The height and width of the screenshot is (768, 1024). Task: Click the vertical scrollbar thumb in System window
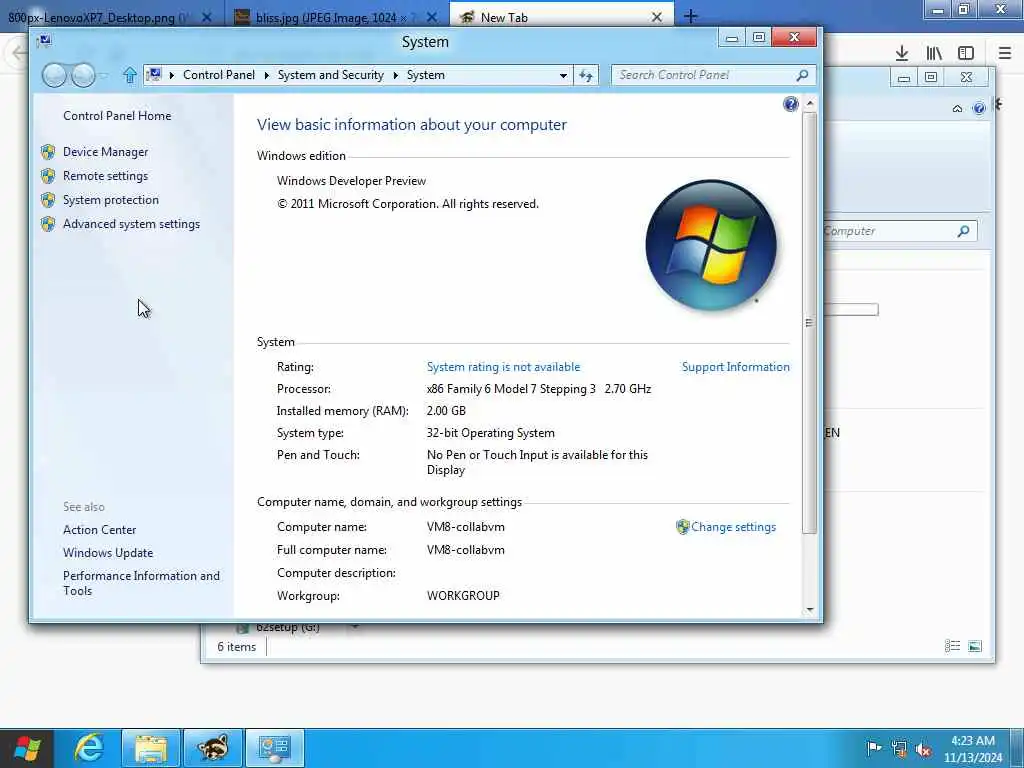(810, 323)
